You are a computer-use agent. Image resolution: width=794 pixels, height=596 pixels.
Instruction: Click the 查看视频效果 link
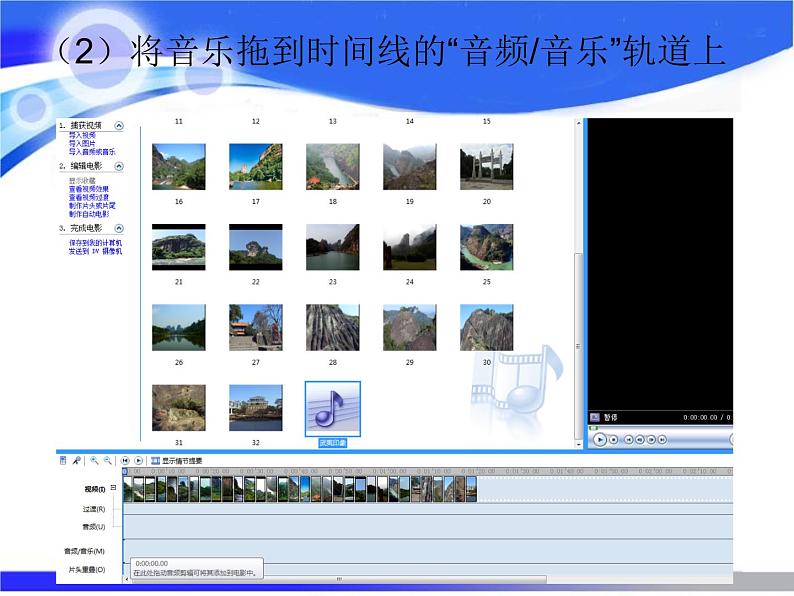89,188
